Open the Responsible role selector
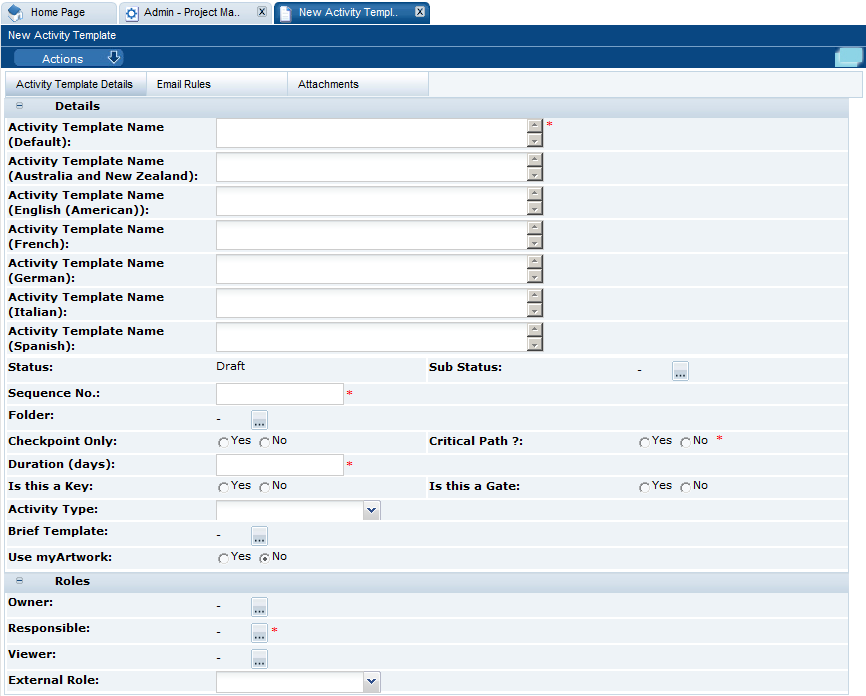 tap(259, 633)
